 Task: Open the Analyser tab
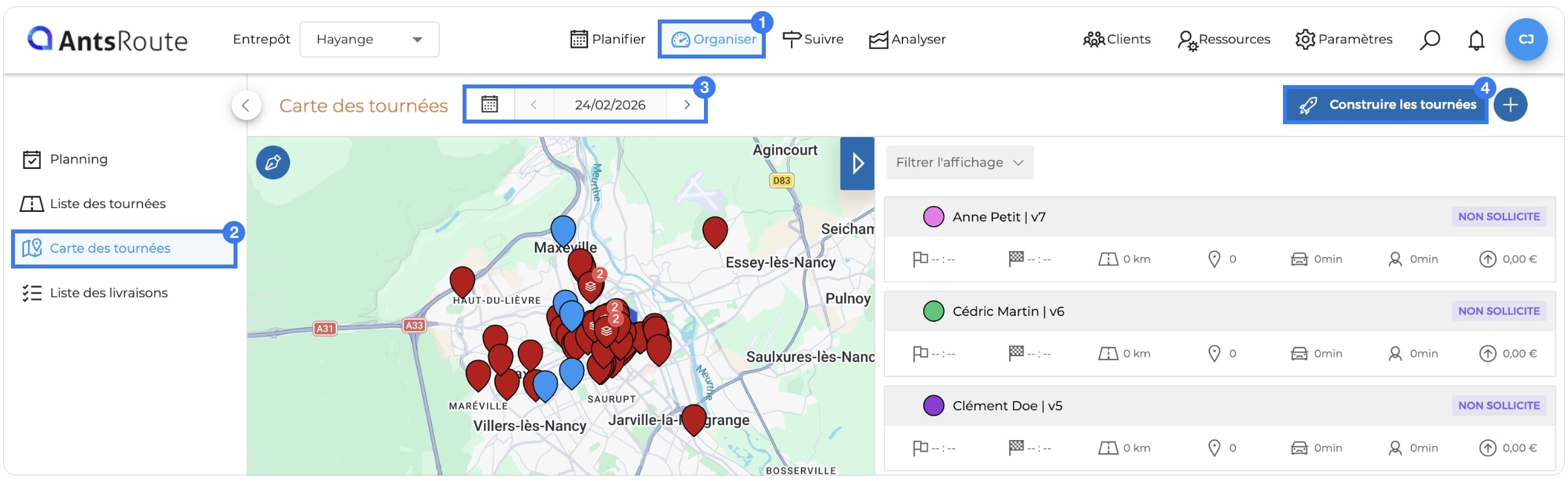(908, 40)
